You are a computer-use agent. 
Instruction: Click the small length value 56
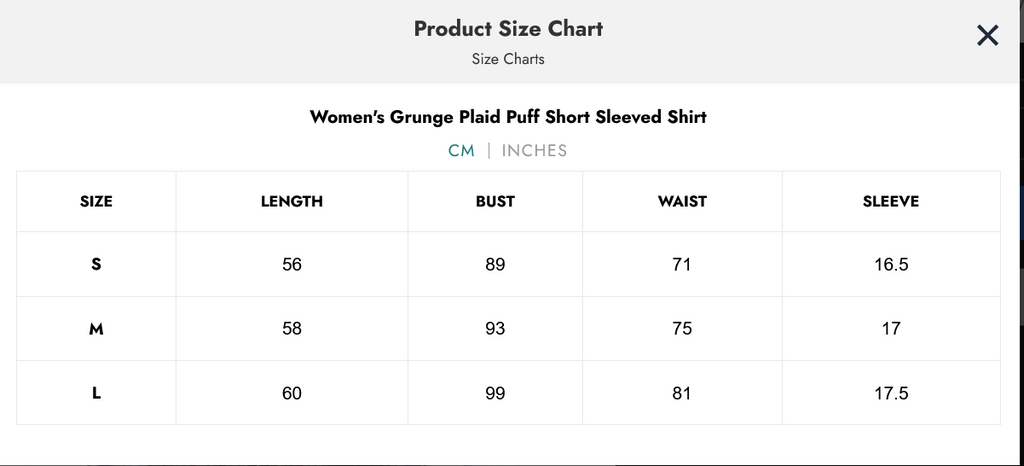click(292, 265)
